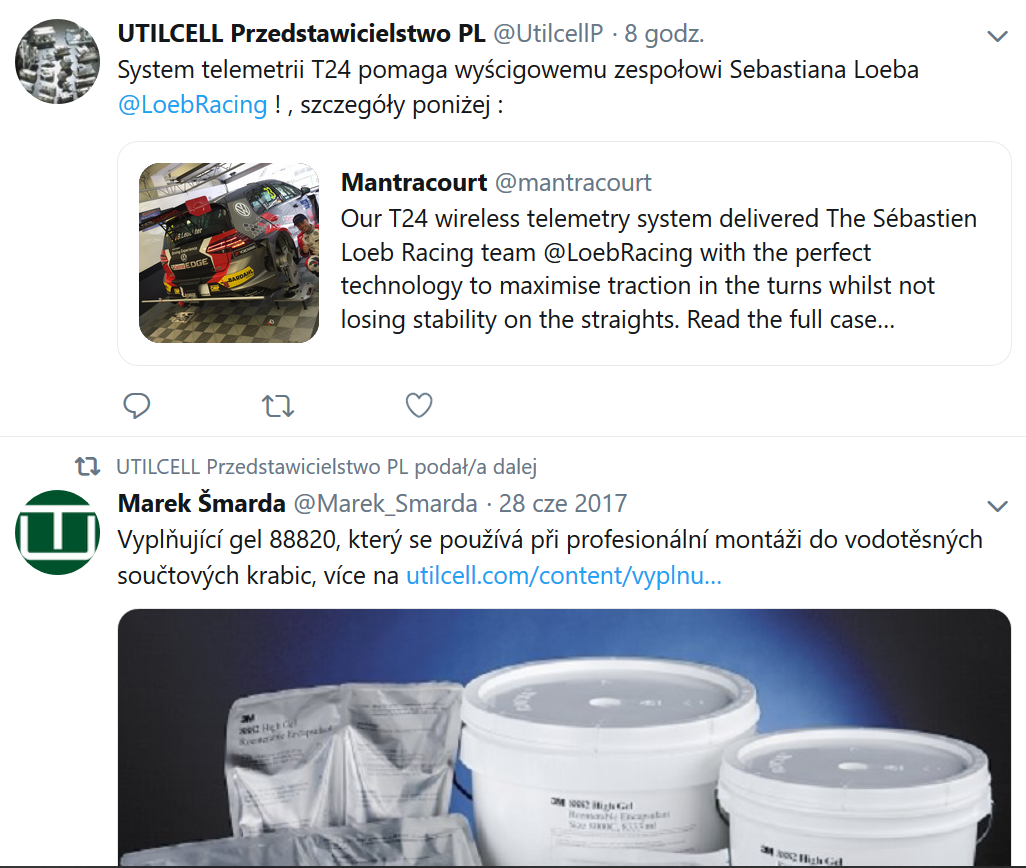Viewport: 1026px width, 868px height.
Task: Open Marek Šmarda's green logo avatar
Action: click(58, 532)
